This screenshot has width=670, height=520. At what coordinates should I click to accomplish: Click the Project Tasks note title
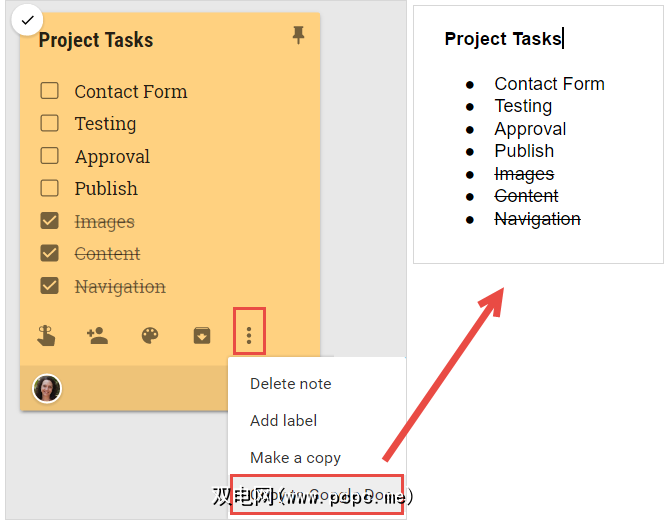pyautogui.click(x=96, y=40)
